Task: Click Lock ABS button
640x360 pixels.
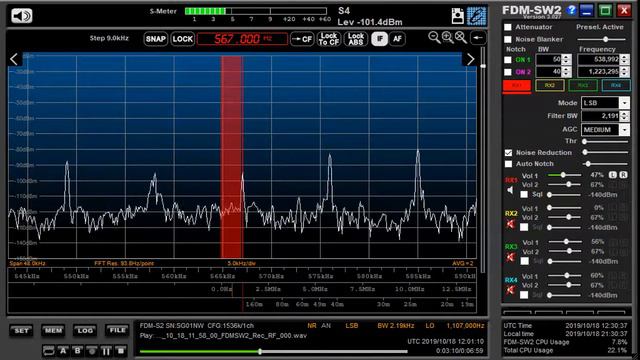Action: tap(356, 39)
